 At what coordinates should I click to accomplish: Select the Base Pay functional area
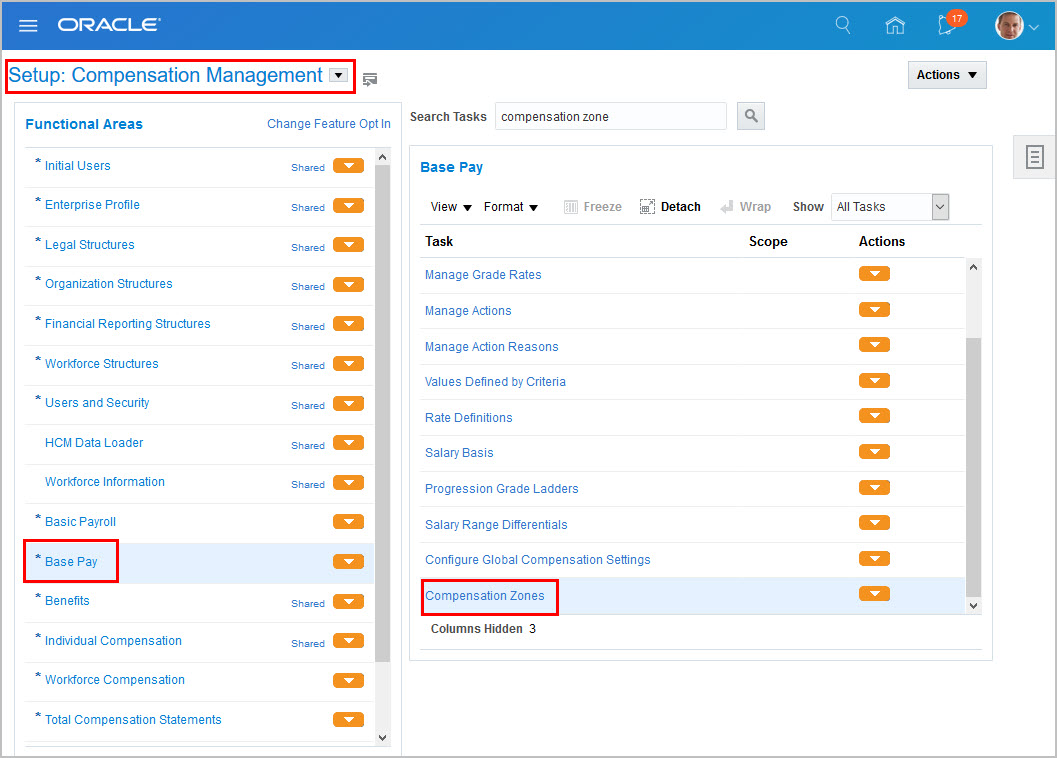(71, 561)
